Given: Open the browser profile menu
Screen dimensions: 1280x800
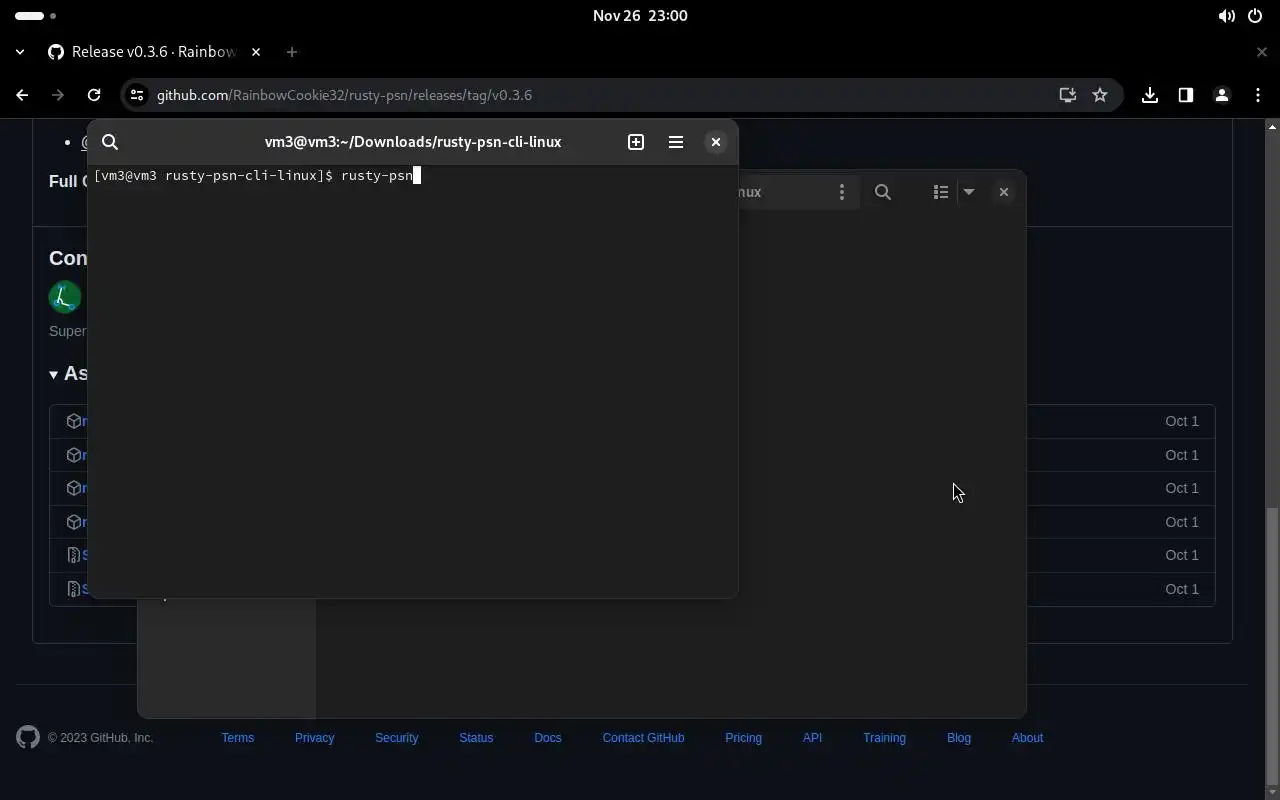Looking at the screenshot, I should click(x=1222, y=95).
